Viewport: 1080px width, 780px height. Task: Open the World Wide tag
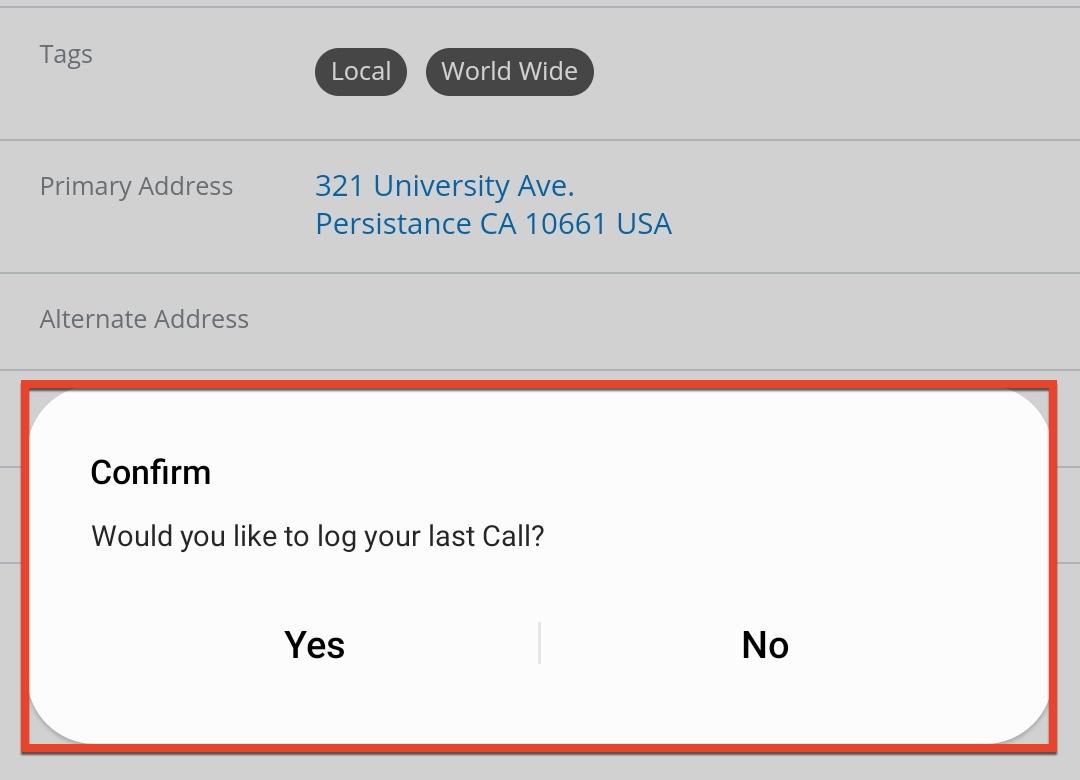click(509, 72)
